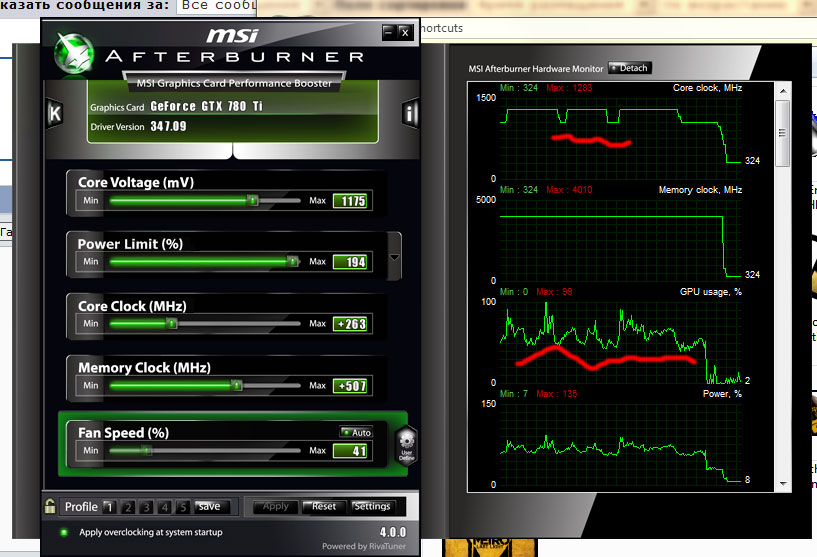Click the Reset button
The width and height of the screenshot is (817, 557).
click(x=323, y=506)
